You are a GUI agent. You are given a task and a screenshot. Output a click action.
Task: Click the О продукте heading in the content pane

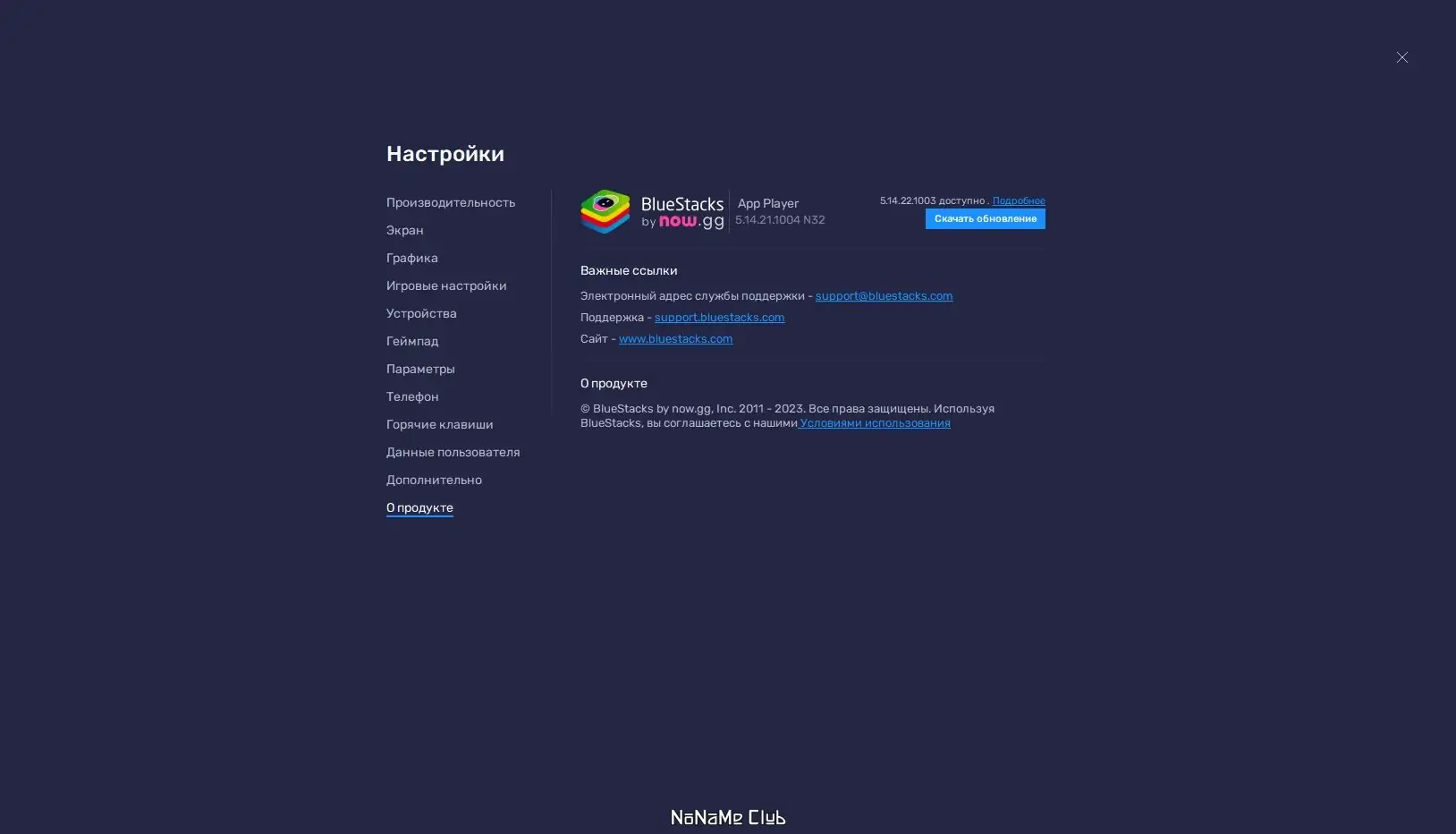(614, 383)
